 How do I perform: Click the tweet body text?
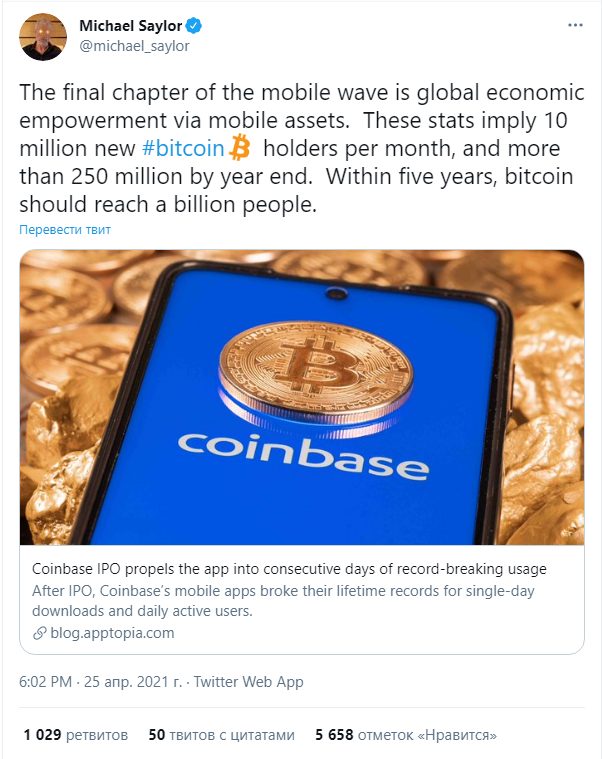tap(301, 148)
